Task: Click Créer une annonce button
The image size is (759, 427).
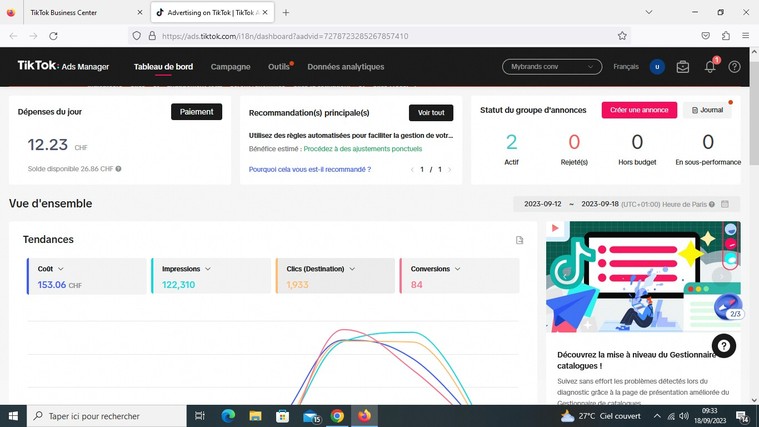Action: point(638,111)
